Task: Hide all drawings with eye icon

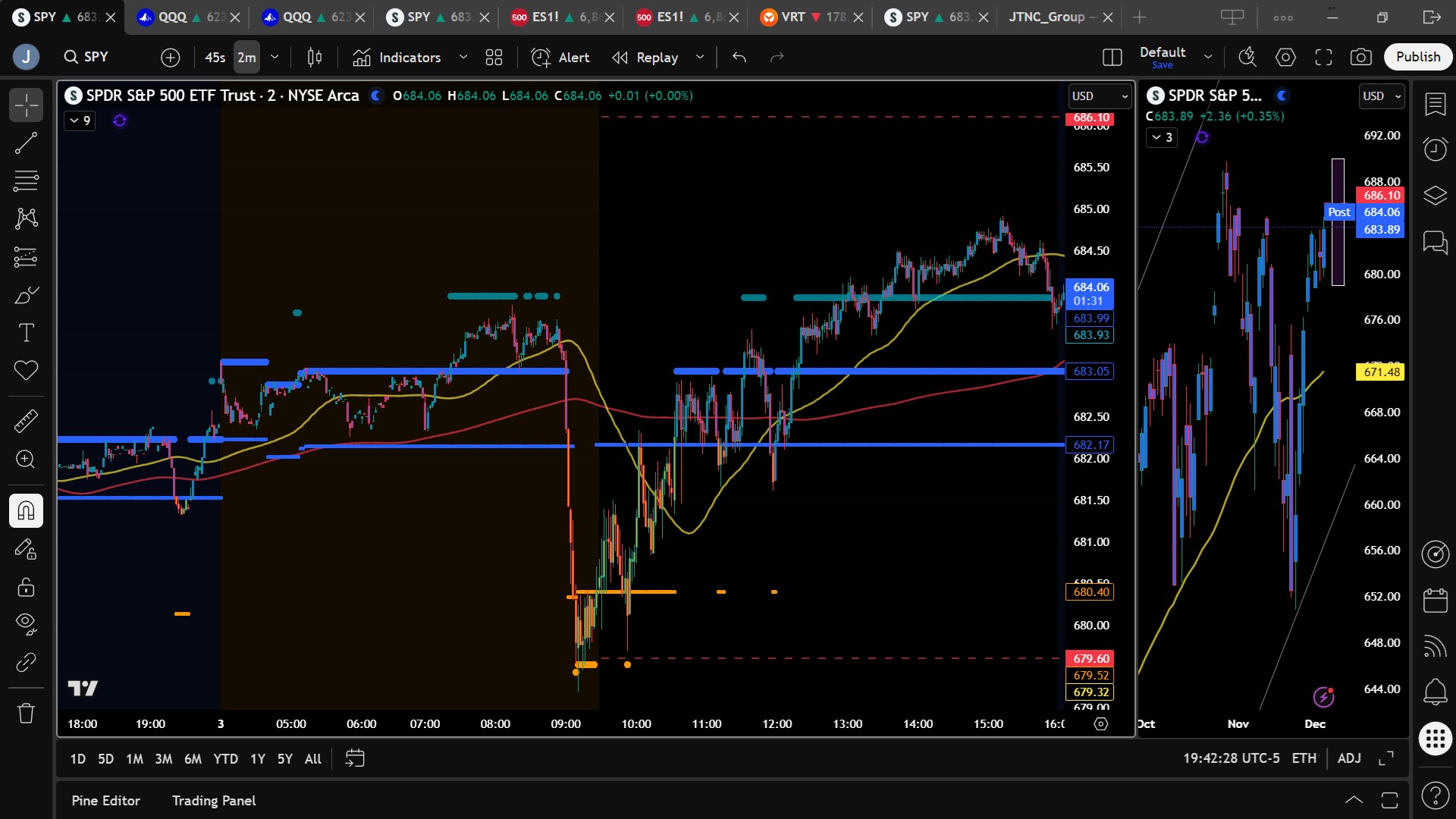Action: 26,623
